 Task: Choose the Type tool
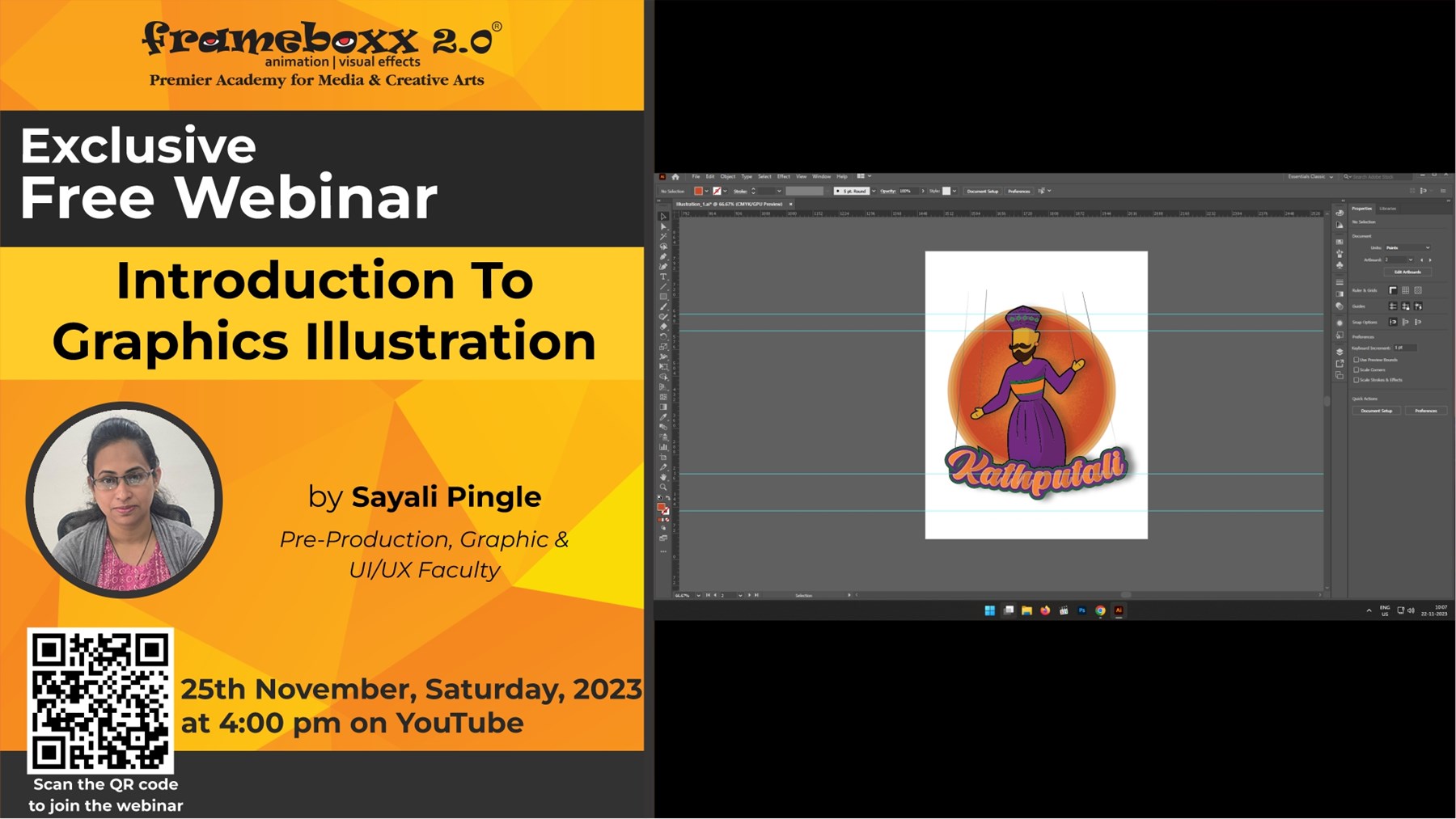click(x=663, y=277)
